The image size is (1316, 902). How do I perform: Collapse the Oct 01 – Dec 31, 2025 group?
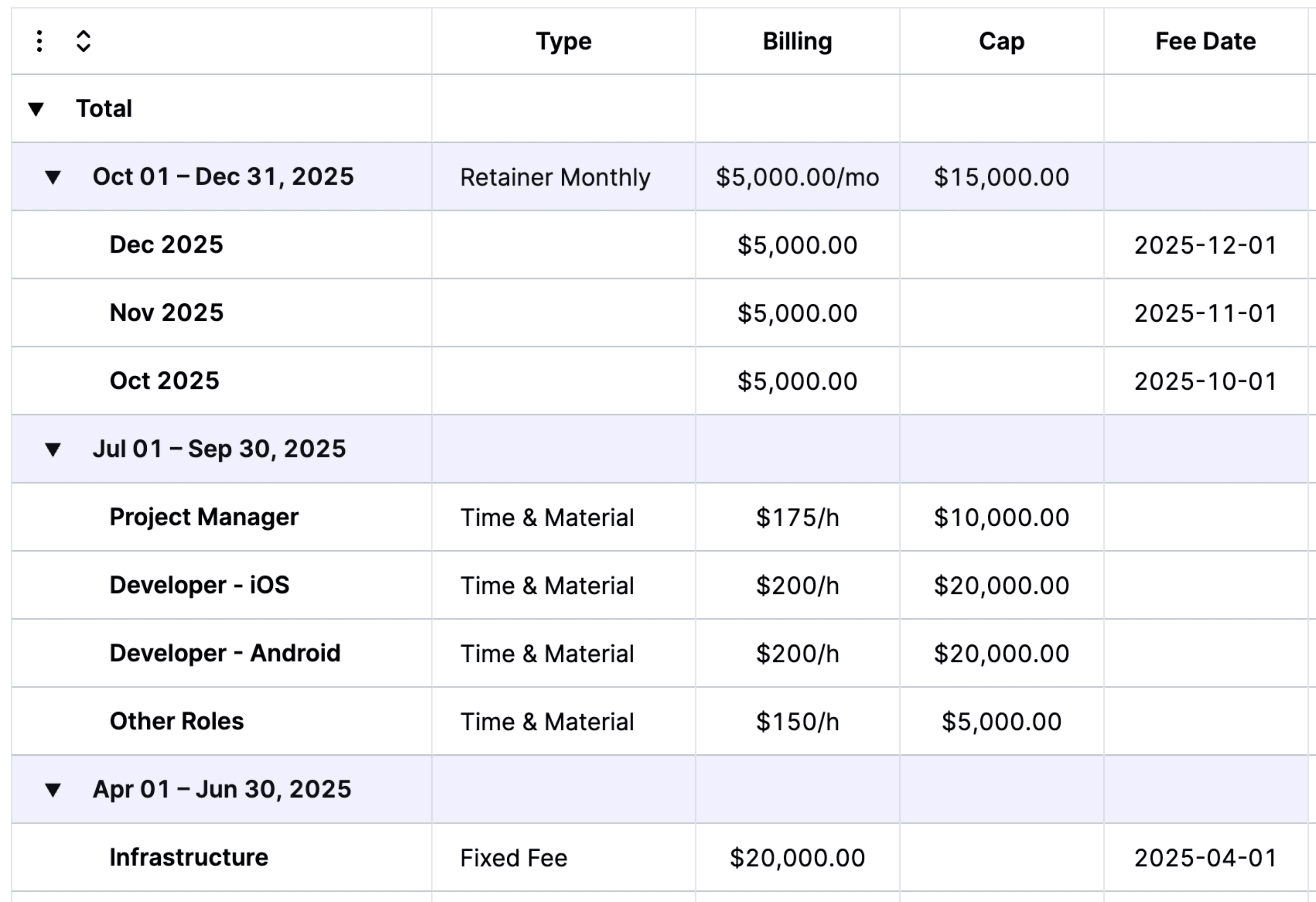click(52, 177)
